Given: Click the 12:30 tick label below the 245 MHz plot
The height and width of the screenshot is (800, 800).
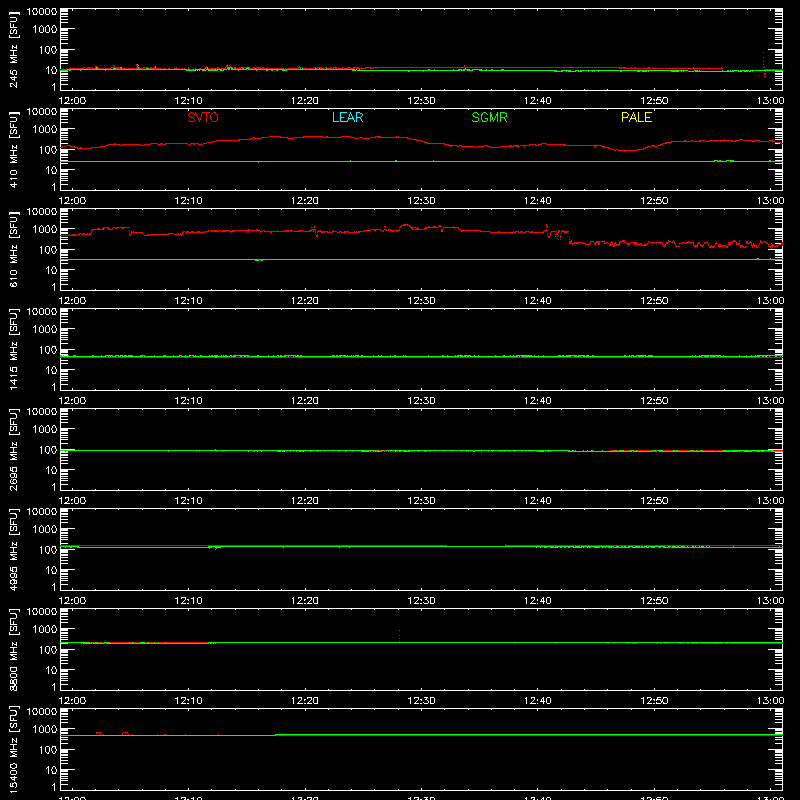Looking at the screenshot, I should pos(421,101).
